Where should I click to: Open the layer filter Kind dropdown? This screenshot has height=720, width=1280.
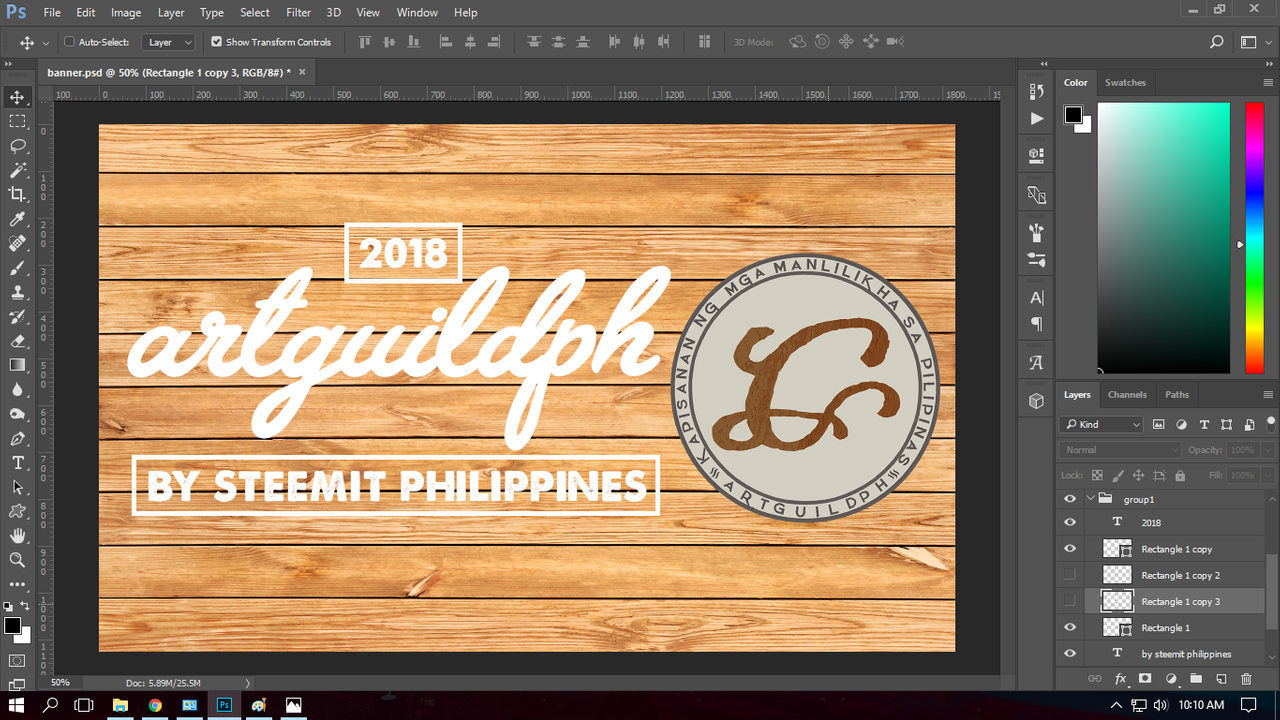tap(1102, 425)
